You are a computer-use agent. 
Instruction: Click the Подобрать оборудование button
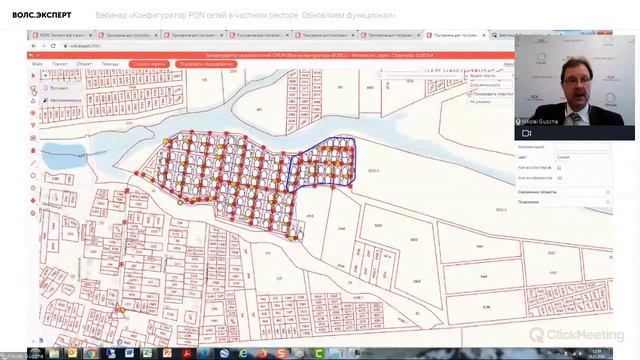click(x=207, y=64)
